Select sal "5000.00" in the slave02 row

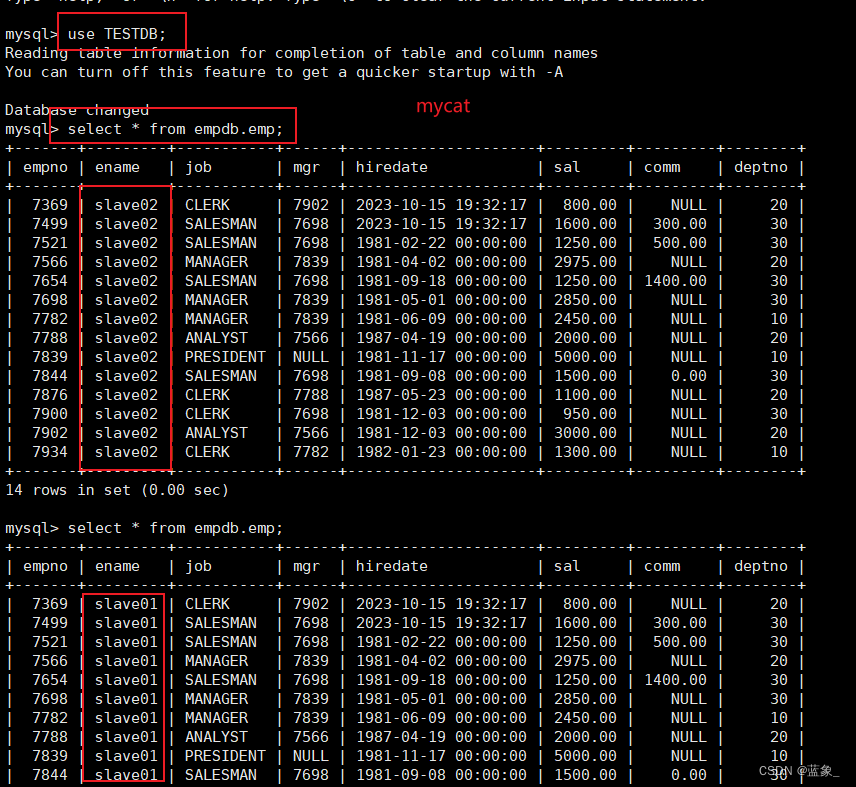click(585, 357)
